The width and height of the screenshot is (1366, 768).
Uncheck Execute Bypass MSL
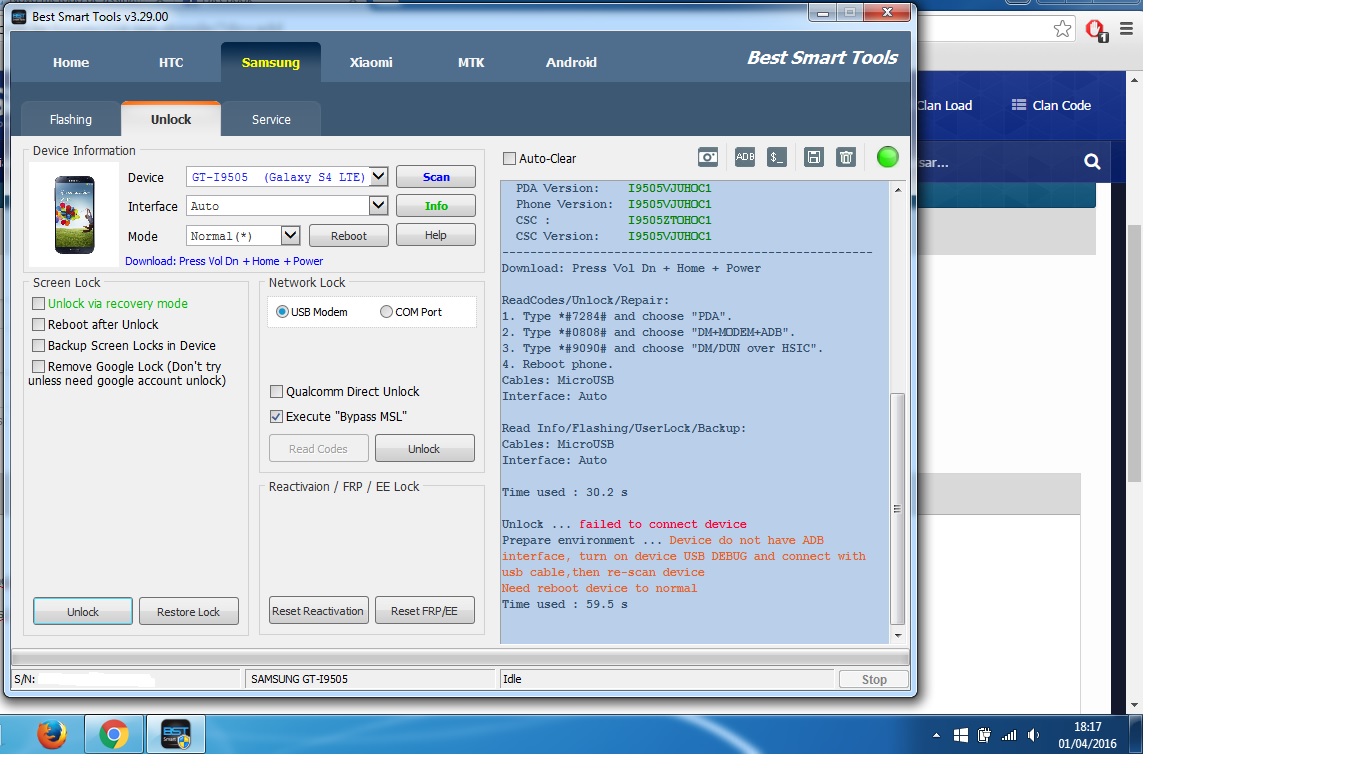click(277, 416)
